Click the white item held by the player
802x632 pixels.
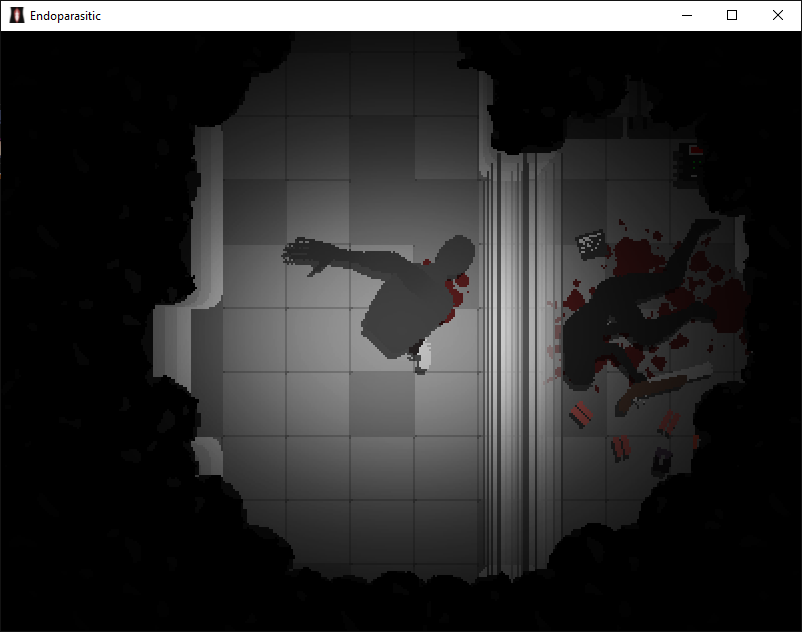pos(423,356)
